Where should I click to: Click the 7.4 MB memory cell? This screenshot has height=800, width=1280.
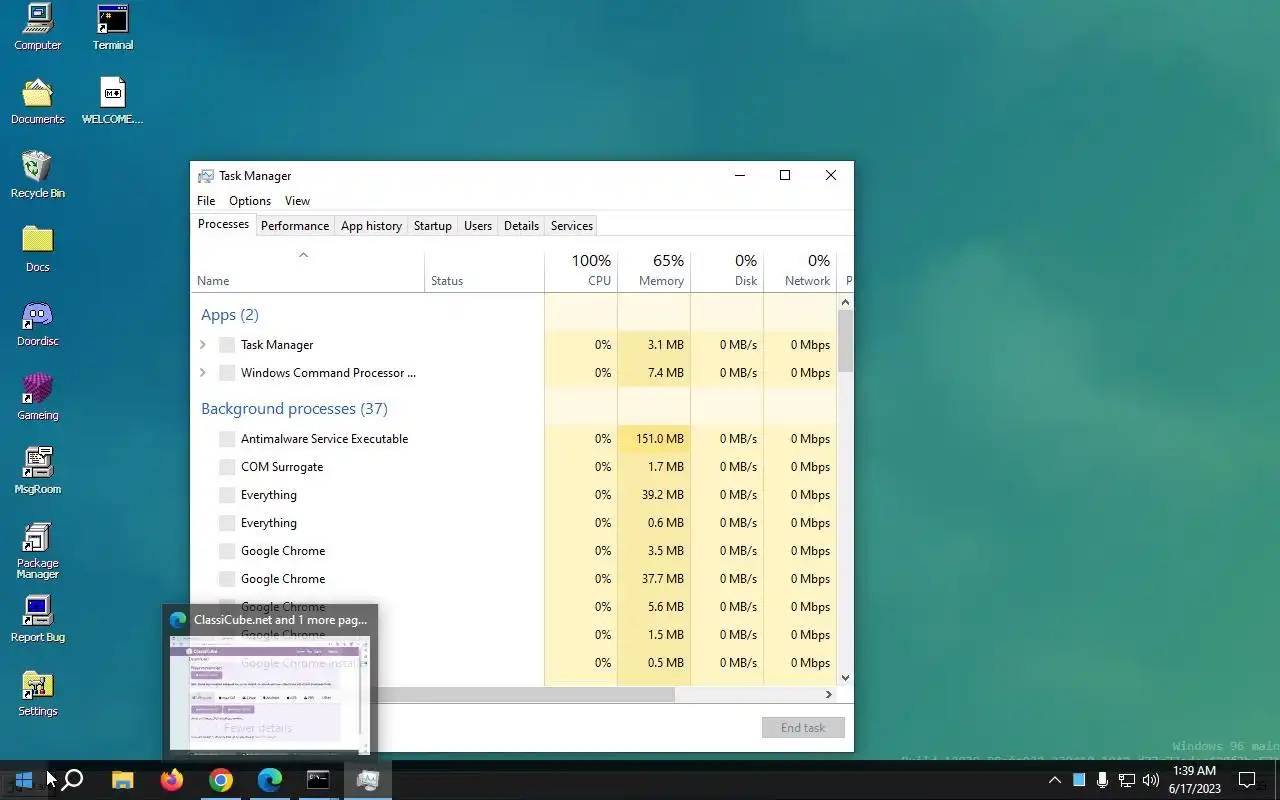tap(654, 373)
